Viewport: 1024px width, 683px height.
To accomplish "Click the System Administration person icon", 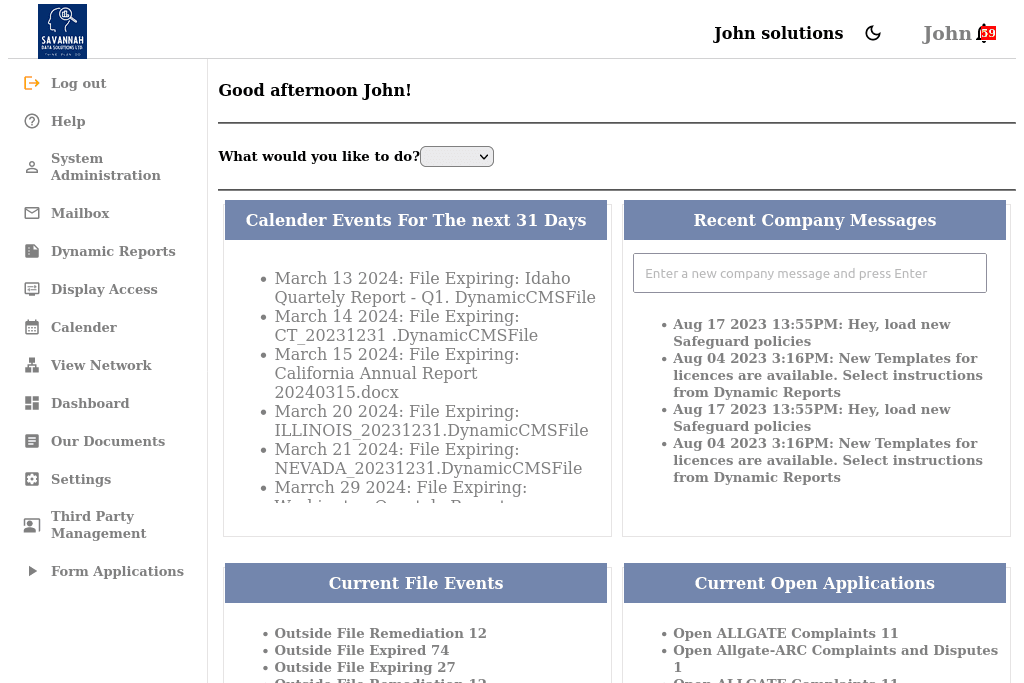I will click(31, 167).
